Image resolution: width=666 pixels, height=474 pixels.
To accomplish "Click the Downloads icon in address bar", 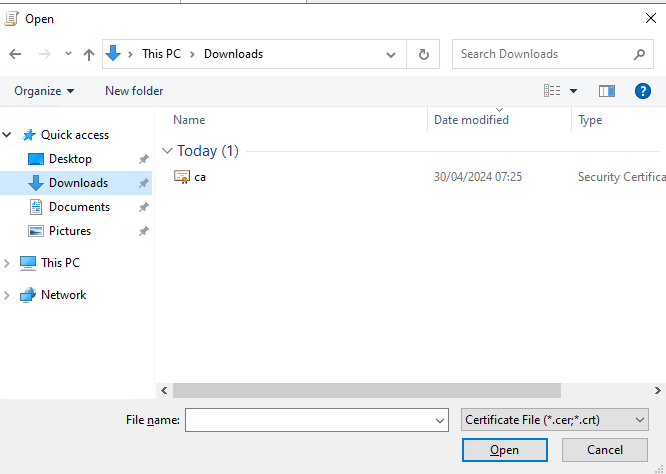I will [x=113, y=54].
